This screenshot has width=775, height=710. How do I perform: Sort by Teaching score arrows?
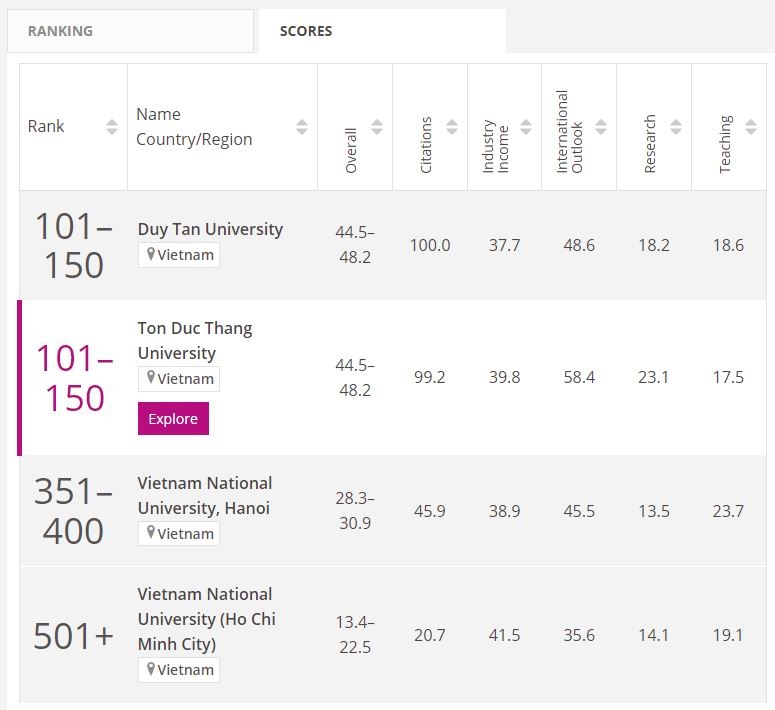click(x=751, y=127)
